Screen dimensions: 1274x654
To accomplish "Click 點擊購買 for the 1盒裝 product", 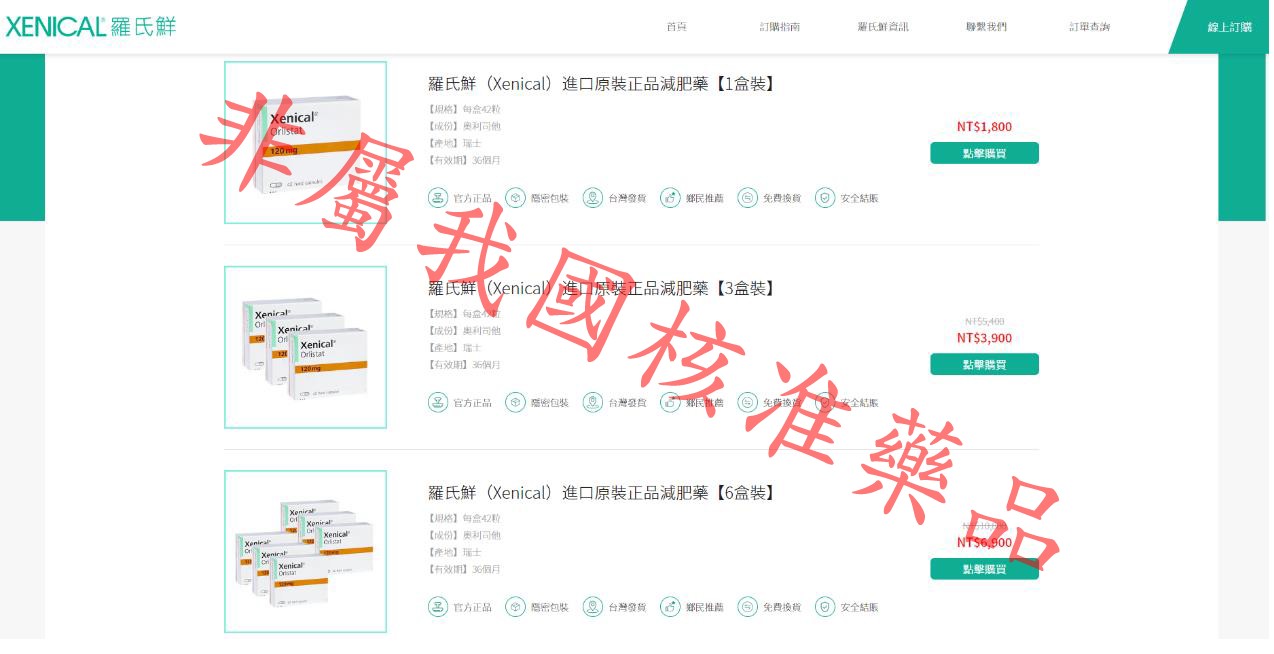I will point(984,153).
